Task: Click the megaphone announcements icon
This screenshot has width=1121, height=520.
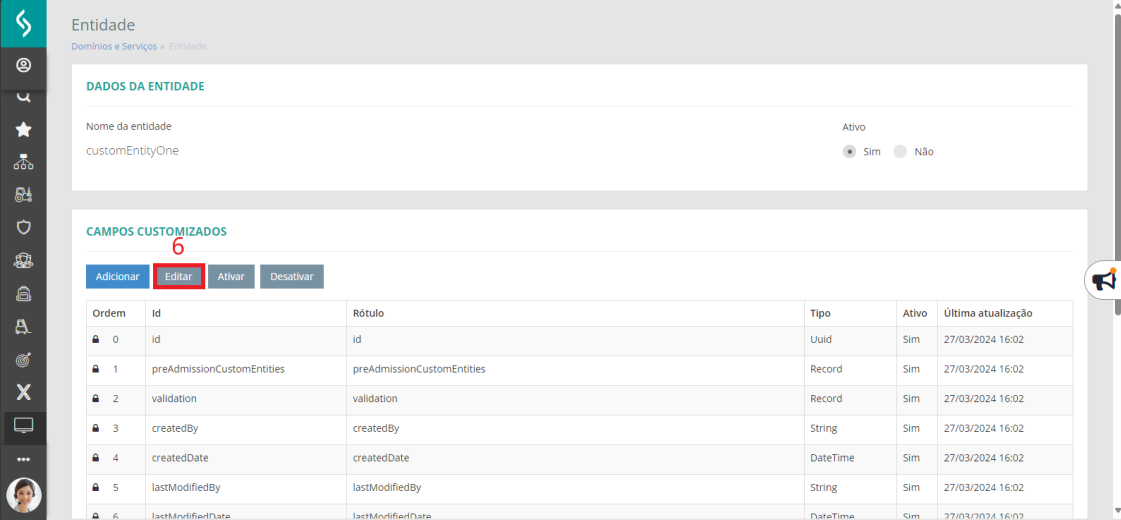Action: (1103, 280)
